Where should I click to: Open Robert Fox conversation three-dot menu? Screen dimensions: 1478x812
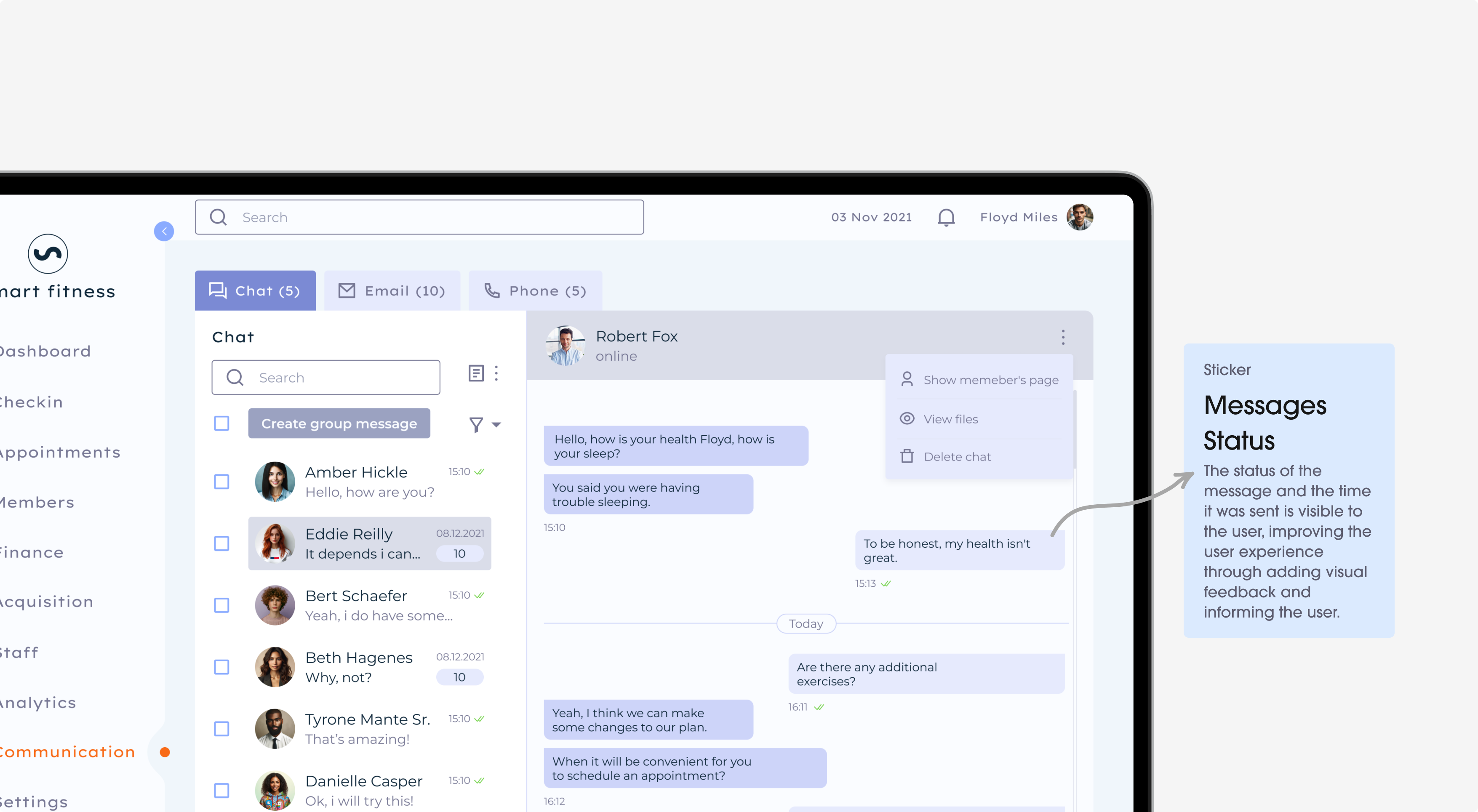click(x=1063, y=337)
